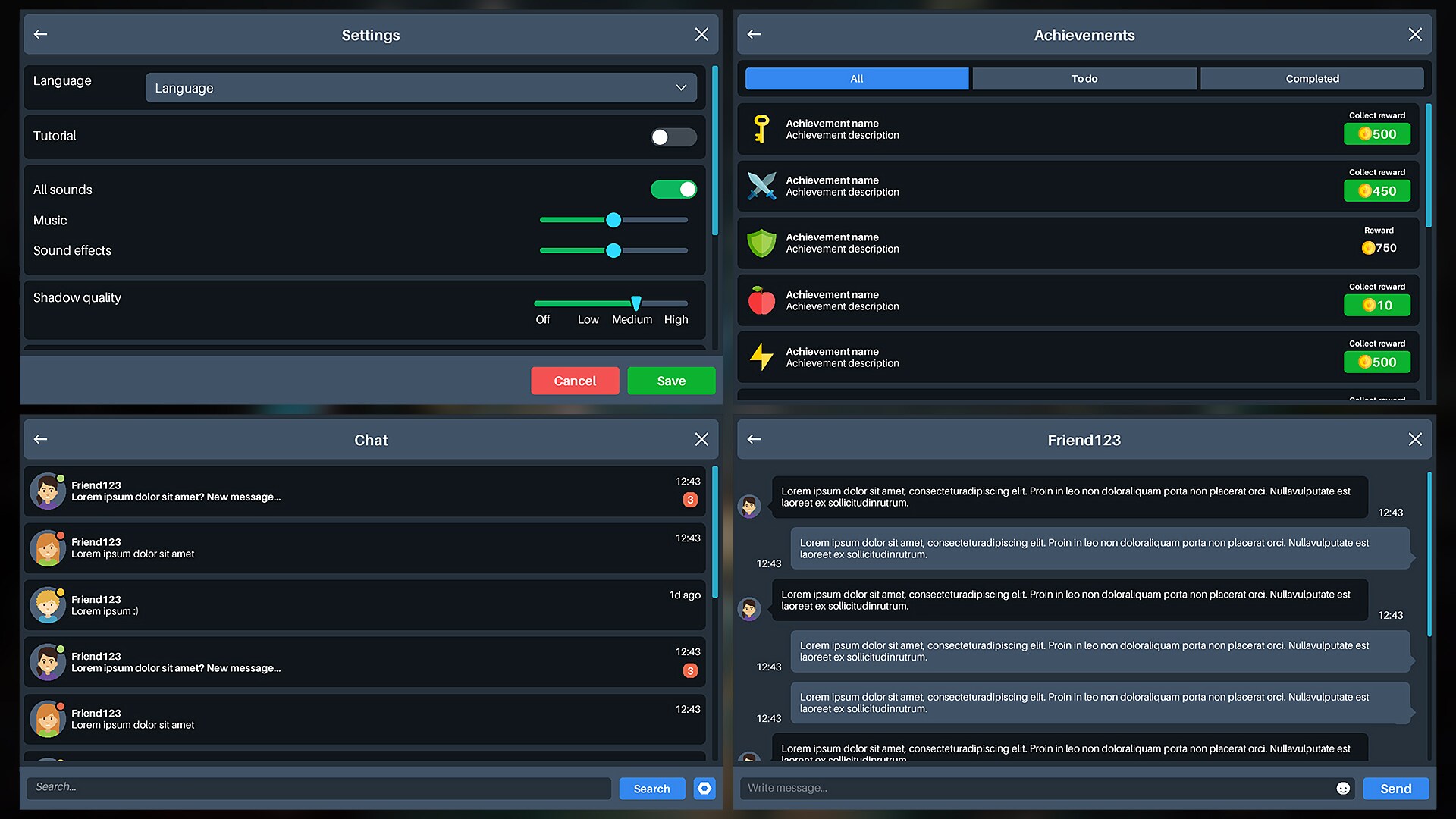Switch to the Completed tab
1456x819 pixels.
click(x=1312, y=78)
